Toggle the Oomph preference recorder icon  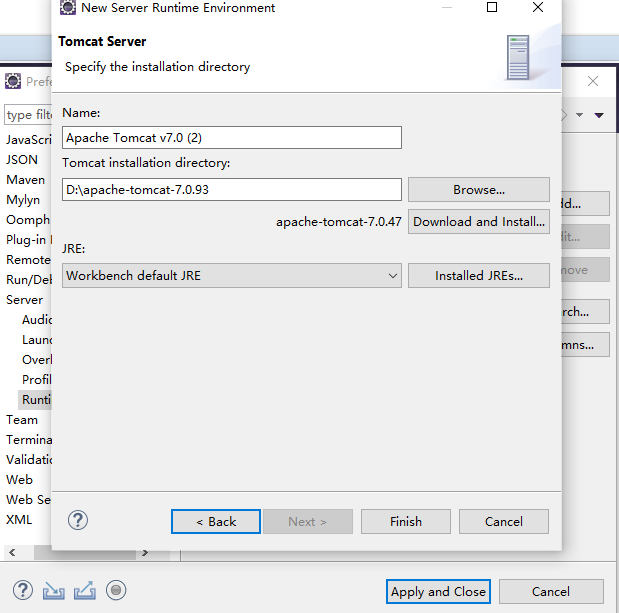point(116,591)
